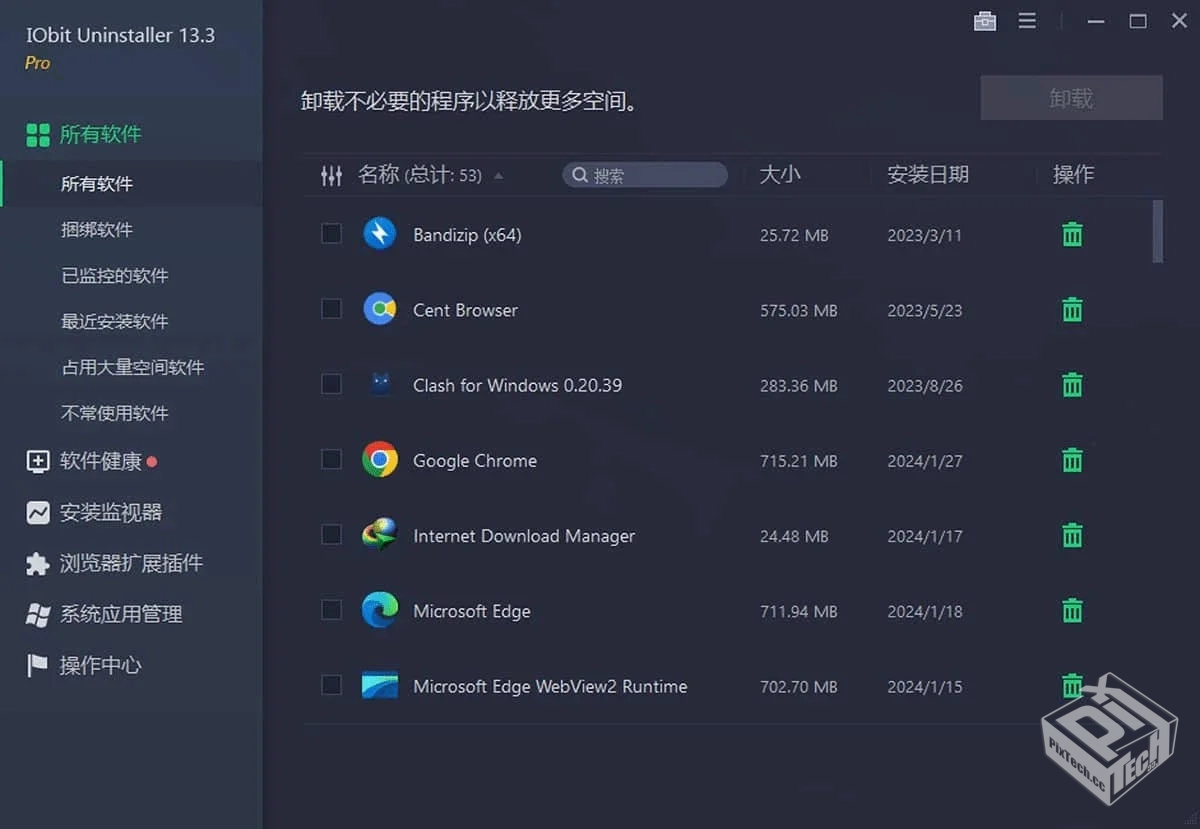This screenshot has height=829, width=1200.
Task: Select the Google Chrome checkbox
Action: coord(331,459)
